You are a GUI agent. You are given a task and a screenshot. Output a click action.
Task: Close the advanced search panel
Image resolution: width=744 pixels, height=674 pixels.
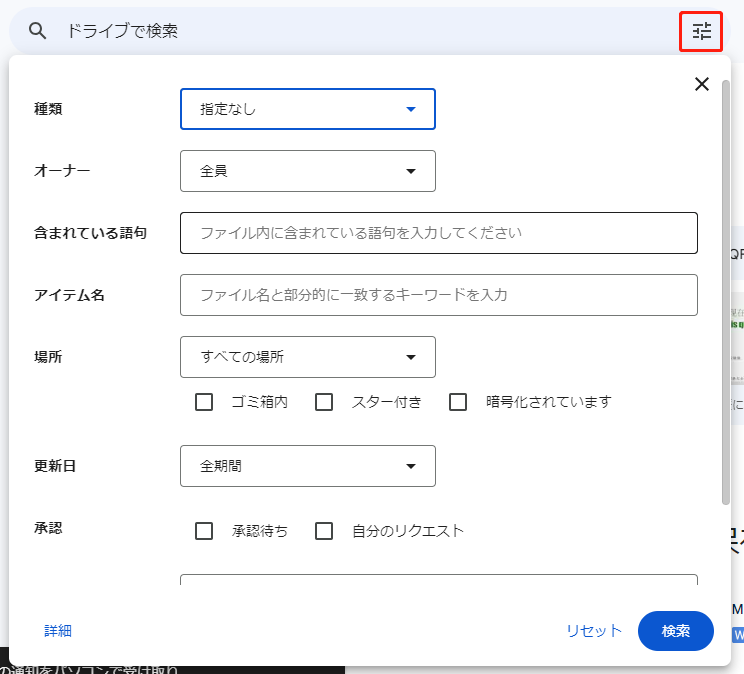click(x=702, y=84)
